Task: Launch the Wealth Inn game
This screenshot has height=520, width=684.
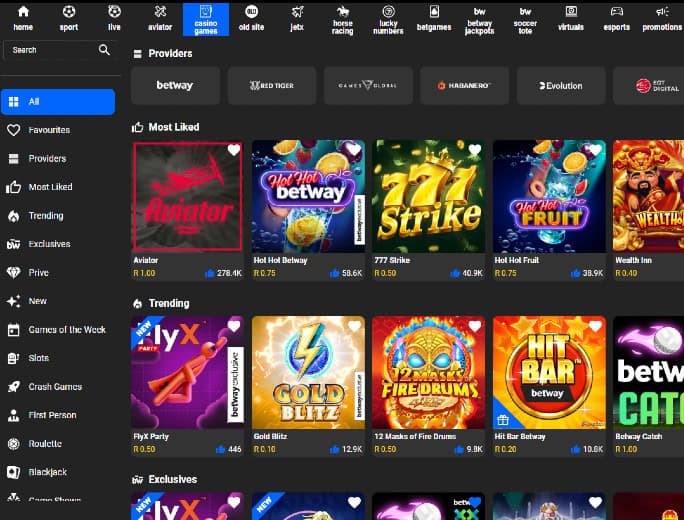Action: pos(649,196)
